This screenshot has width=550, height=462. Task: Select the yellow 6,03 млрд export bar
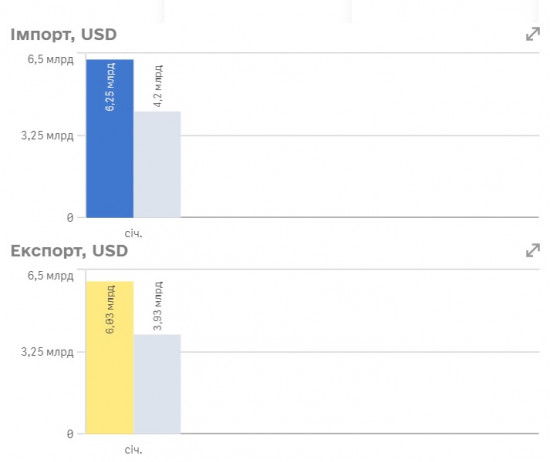110,357
